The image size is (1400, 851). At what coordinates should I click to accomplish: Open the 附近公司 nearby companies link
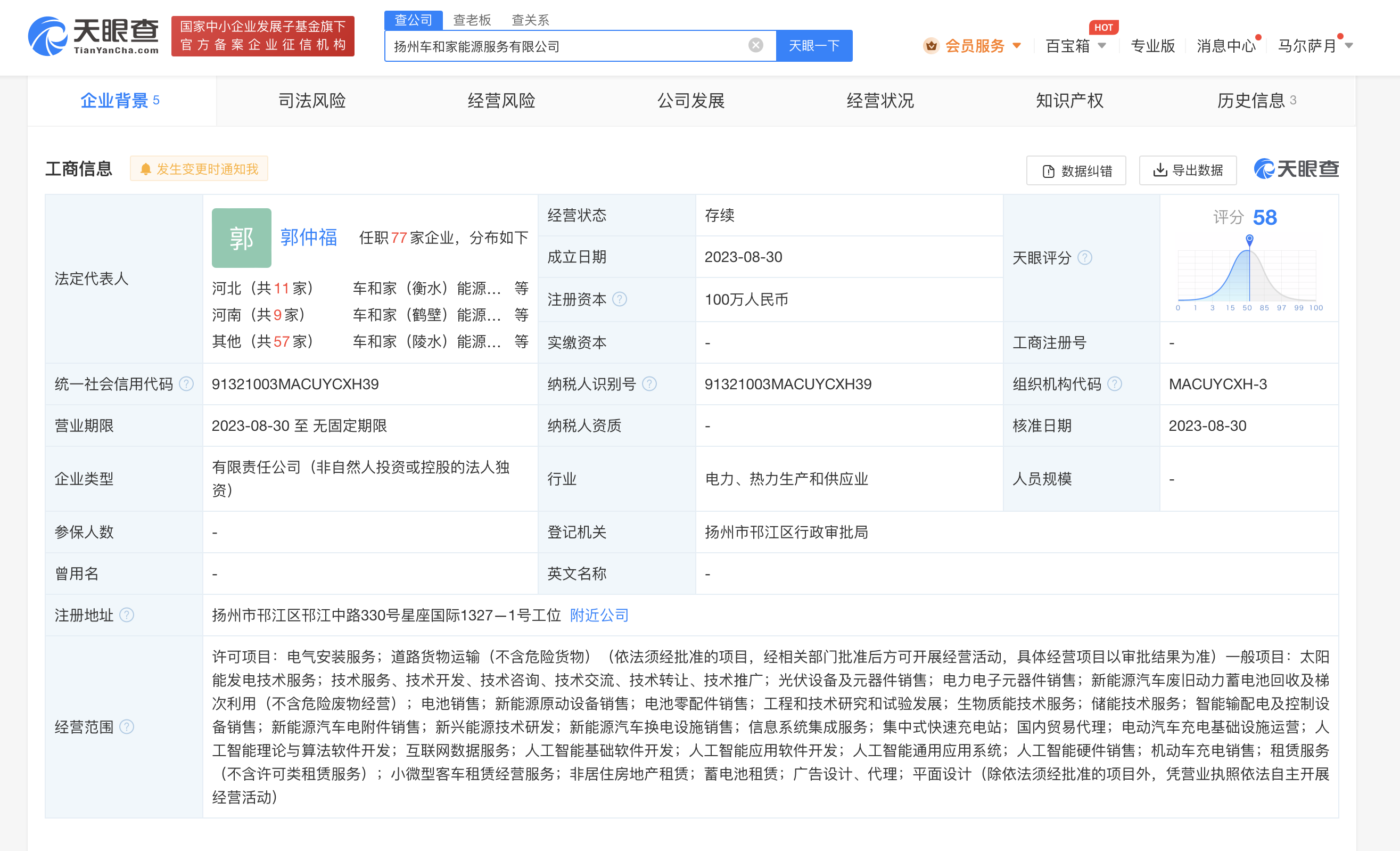click(599, 615)
